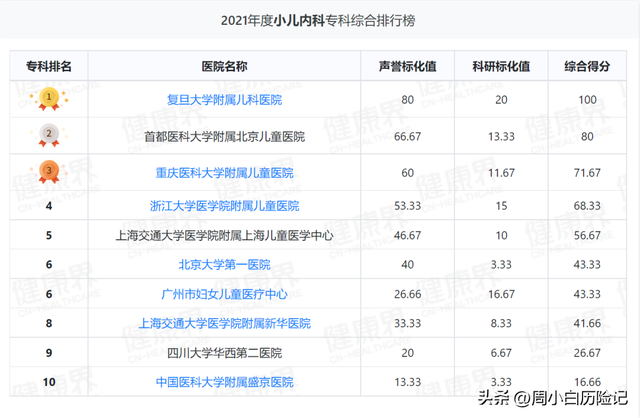The image size is (640, 418).
Task: Click the bronze rank 3 medal icon
Action: click(x=49, y=172)
